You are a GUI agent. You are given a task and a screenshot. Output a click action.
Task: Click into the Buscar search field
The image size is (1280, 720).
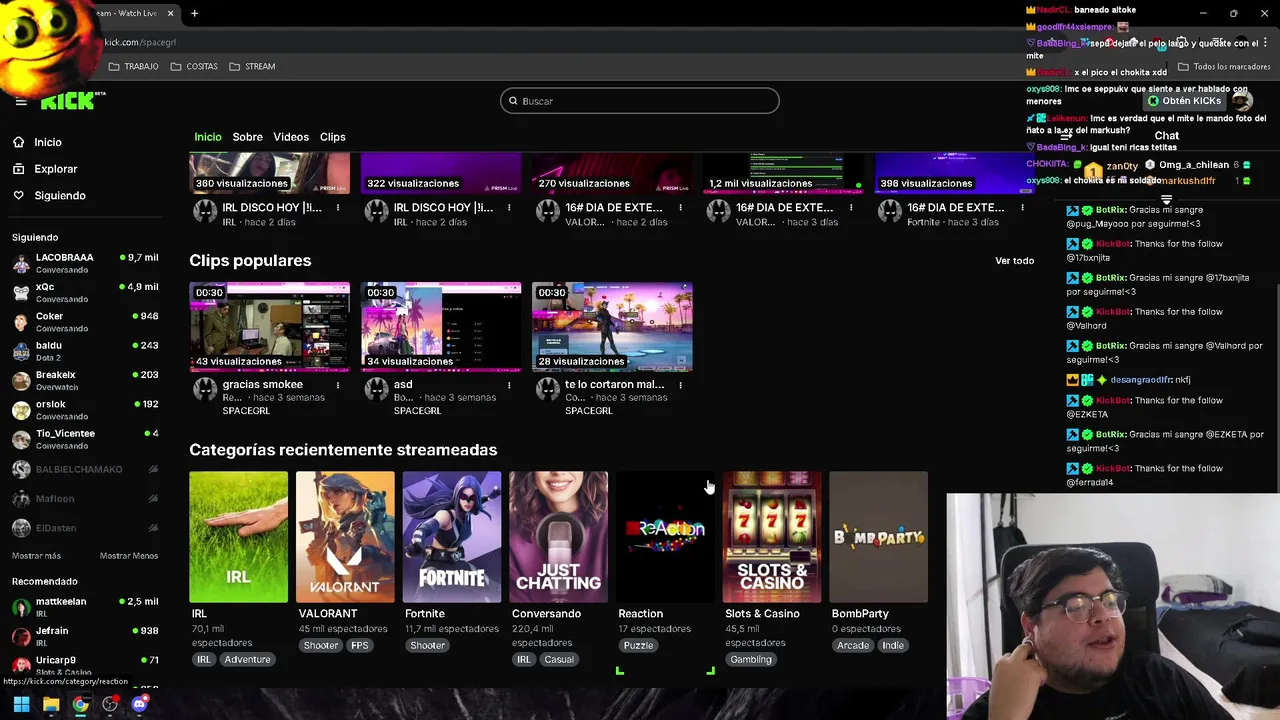pos(640,101)
